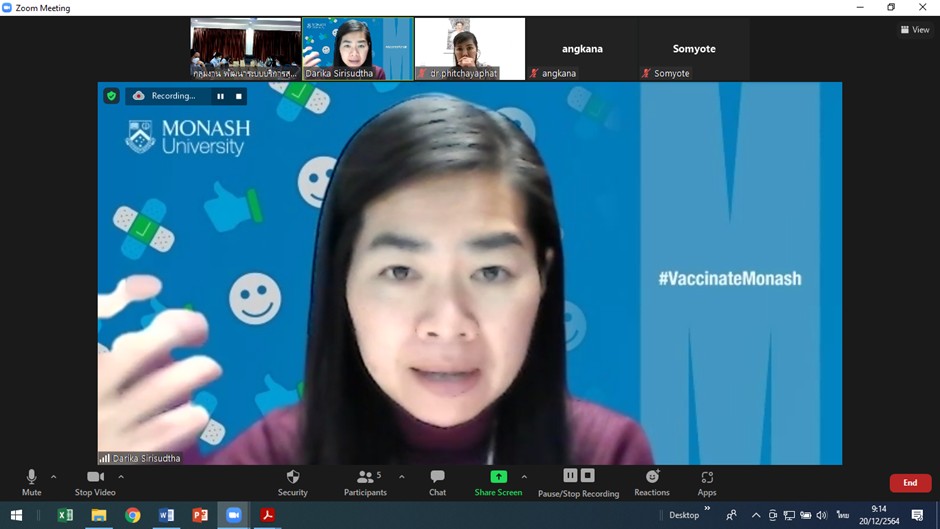Open Windows notification center

(917, 515)
